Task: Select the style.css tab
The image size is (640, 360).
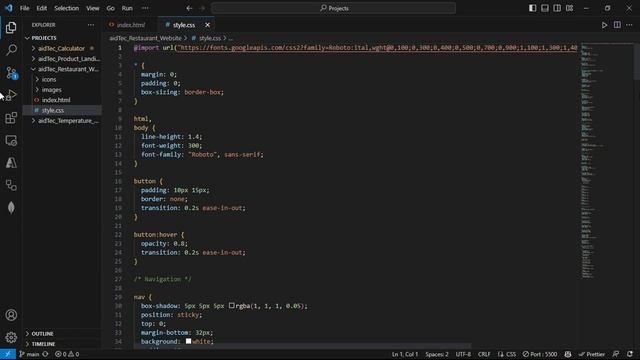Action: click(184, 25)
